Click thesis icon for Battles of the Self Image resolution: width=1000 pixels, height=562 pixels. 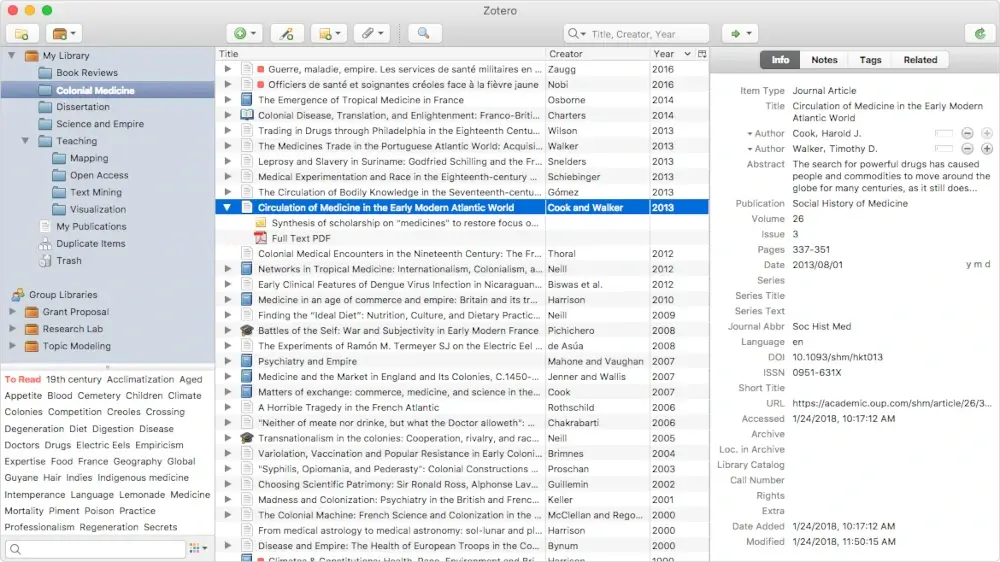(247, 330)
